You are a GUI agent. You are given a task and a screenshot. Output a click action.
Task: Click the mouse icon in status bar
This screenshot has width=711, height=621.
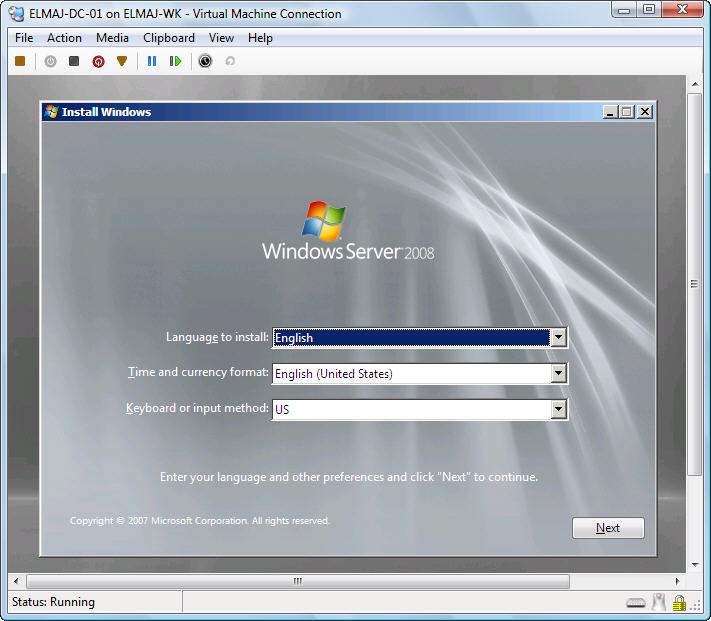click(658, 602)
